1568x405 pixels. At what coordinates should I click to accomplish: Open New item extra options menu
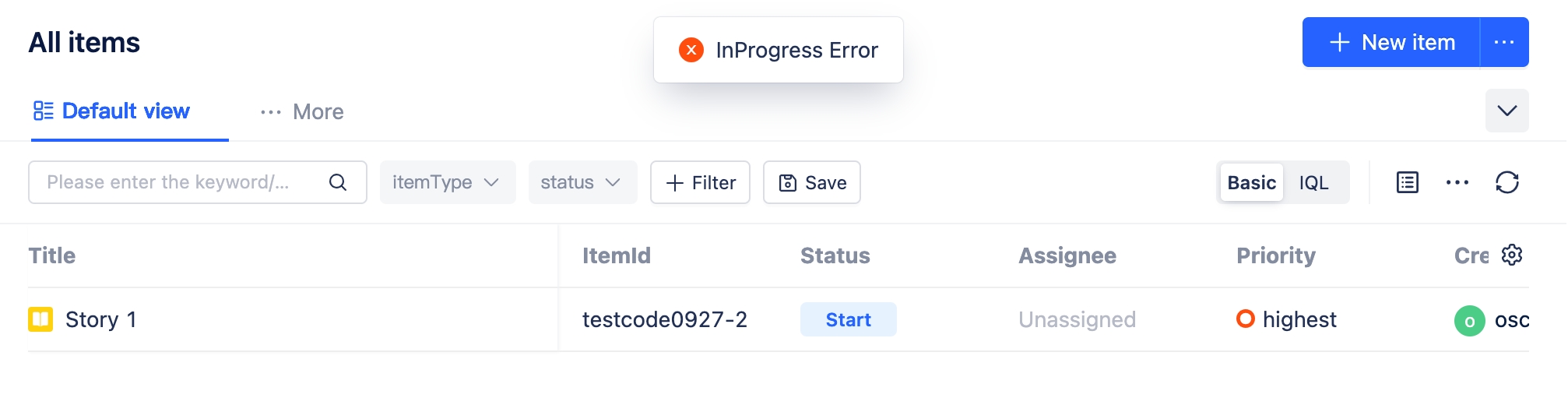[1504, 42]
